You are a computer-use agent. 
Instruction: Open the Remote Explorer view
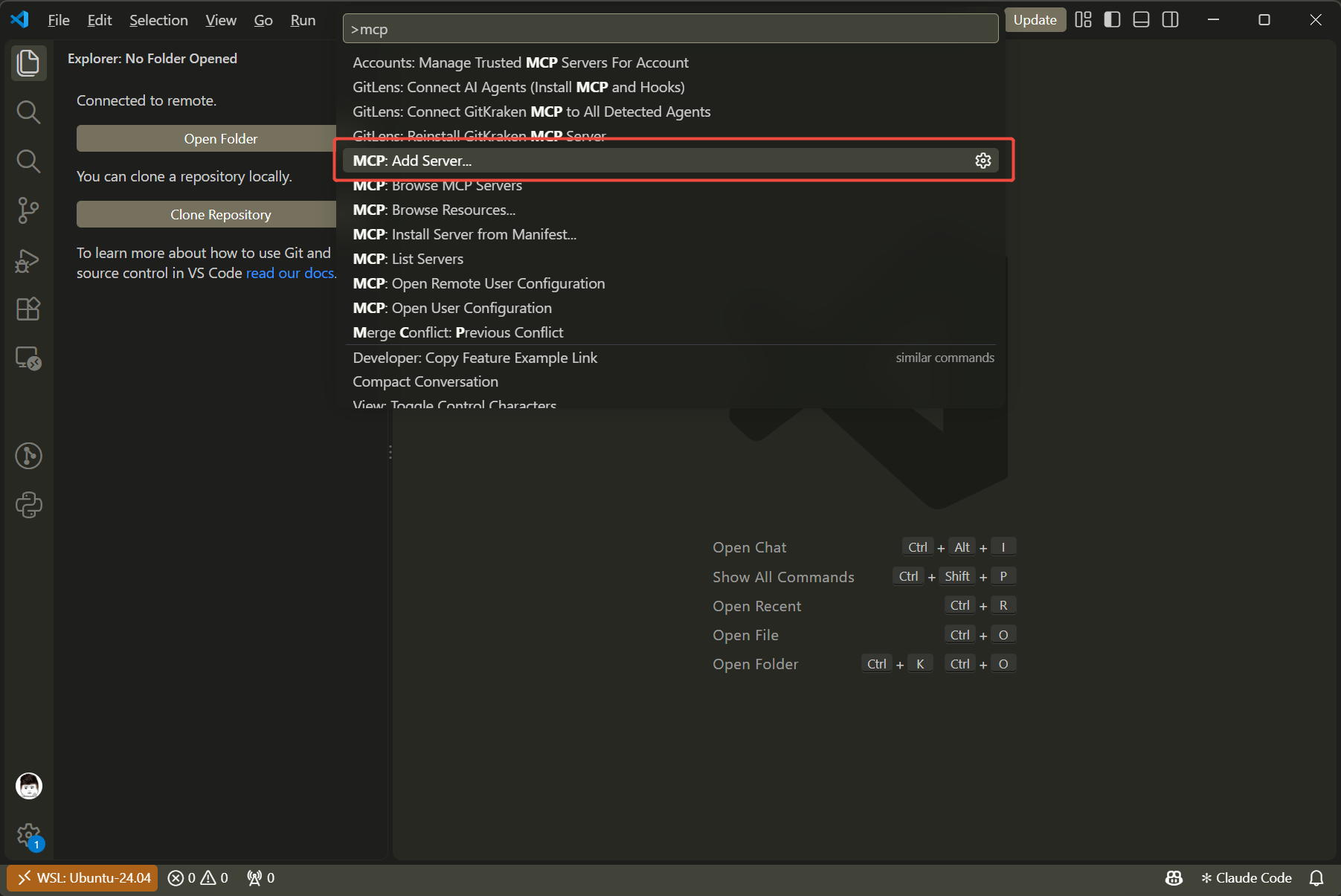[28, 358]
